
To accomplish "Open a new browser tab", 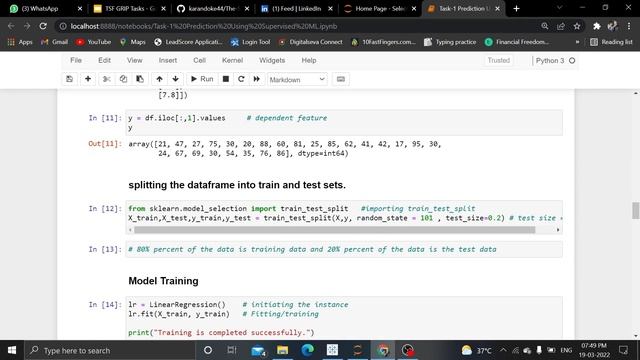I will 516,9.
